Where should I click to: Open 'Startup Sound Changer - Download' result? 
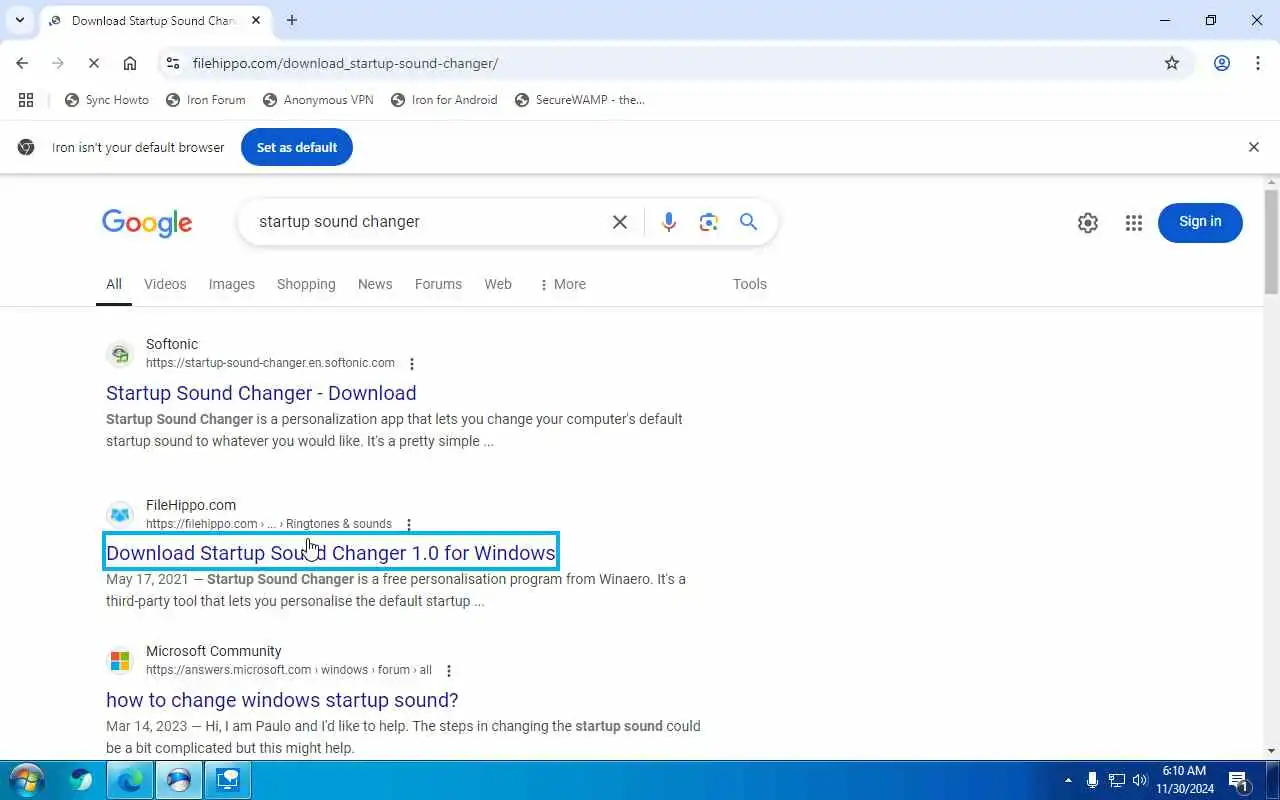coord(261,393)
